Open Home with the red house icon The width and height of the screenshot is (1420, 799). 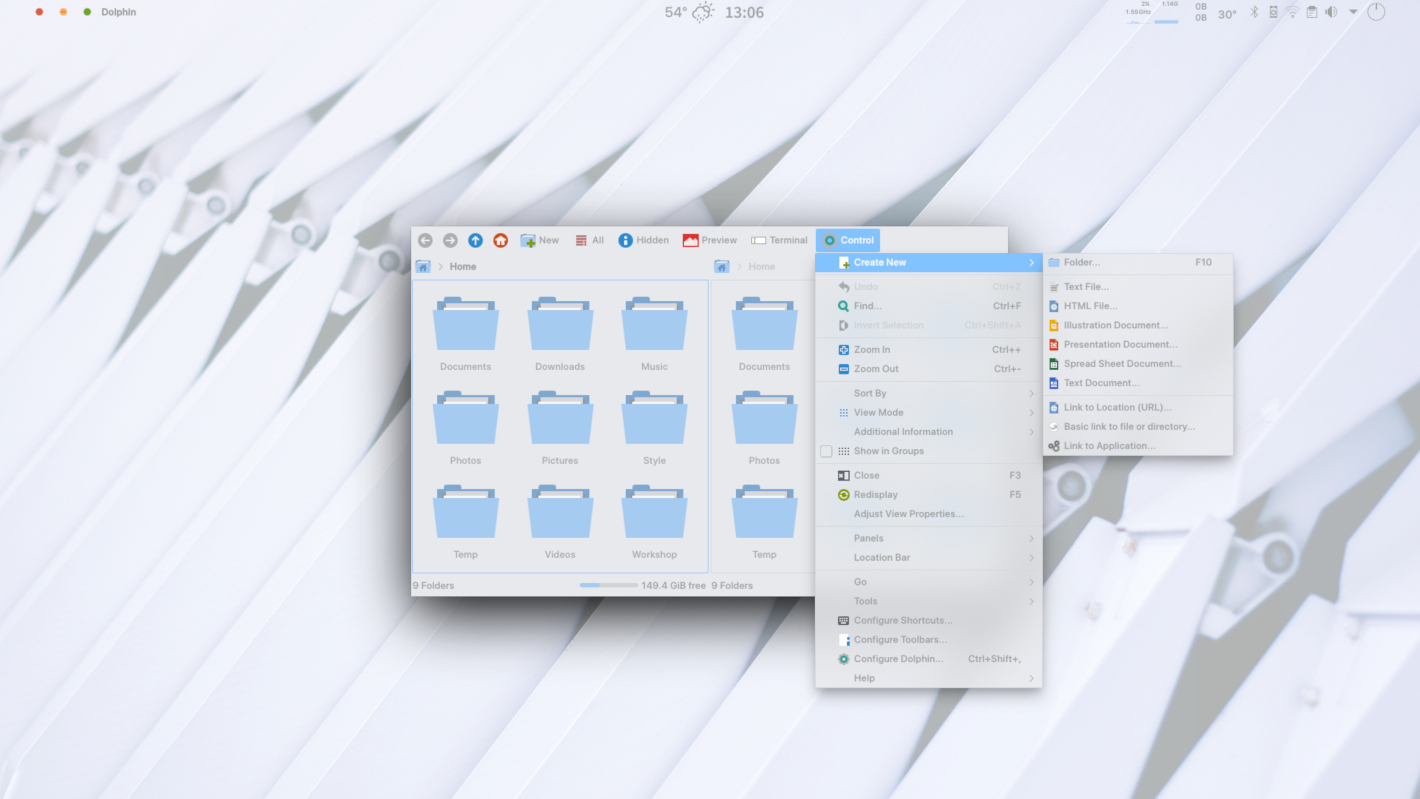[501, 240]
